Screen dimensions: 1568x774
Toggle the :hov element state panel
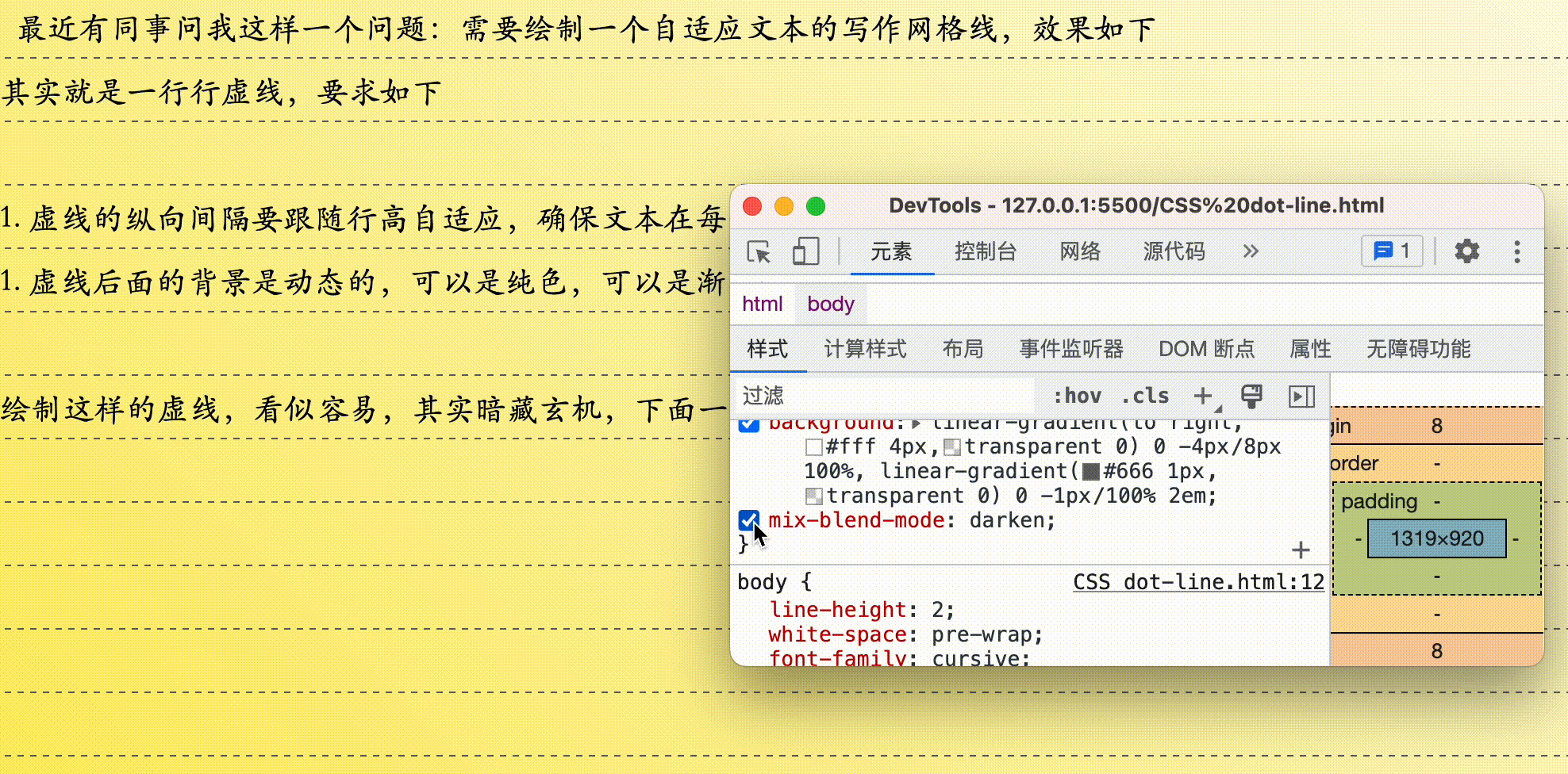tap(1078, 396)
